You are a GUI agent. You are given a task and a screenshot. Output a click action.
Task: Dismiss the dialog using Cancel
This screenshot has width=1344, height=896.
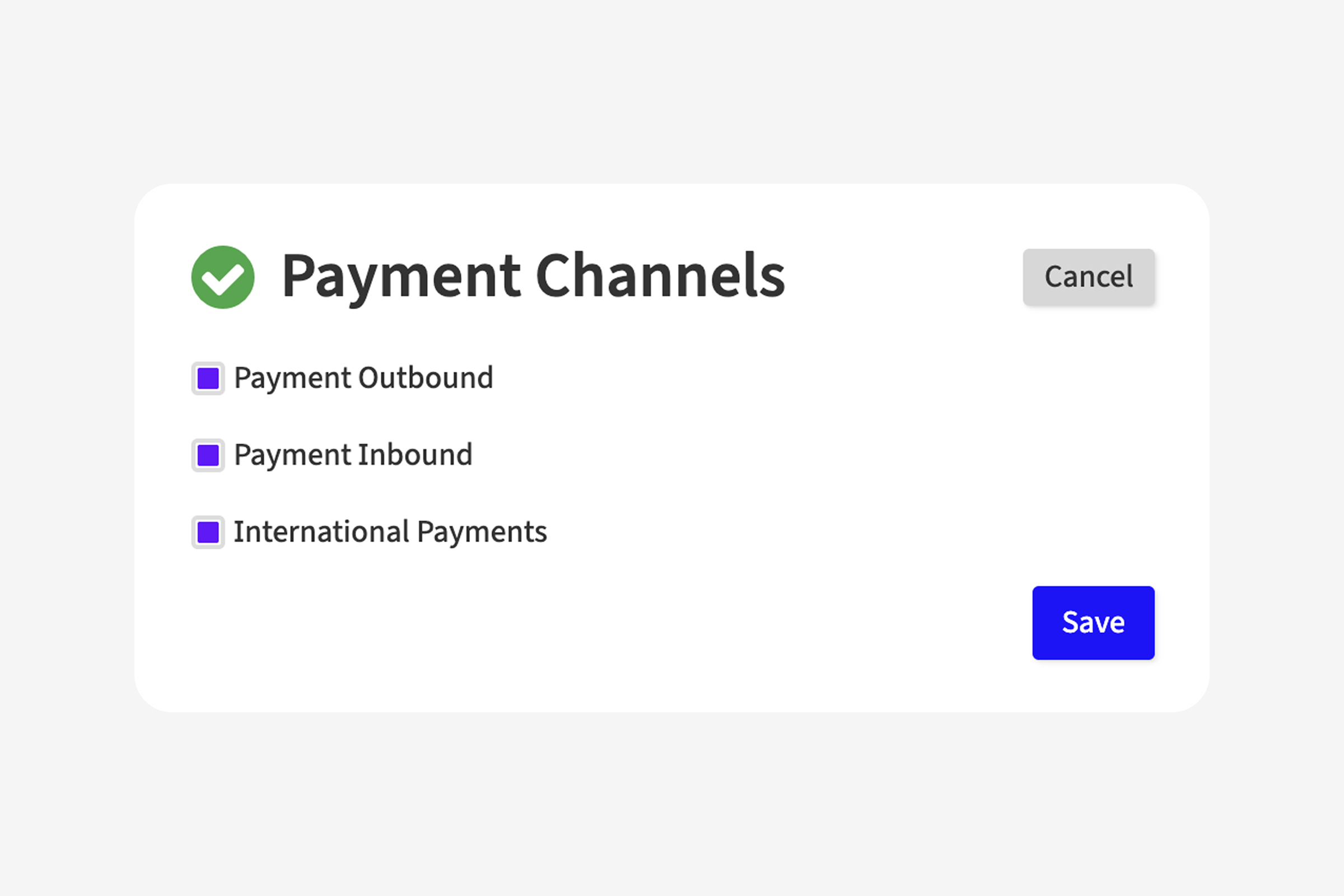(1088, 277)
